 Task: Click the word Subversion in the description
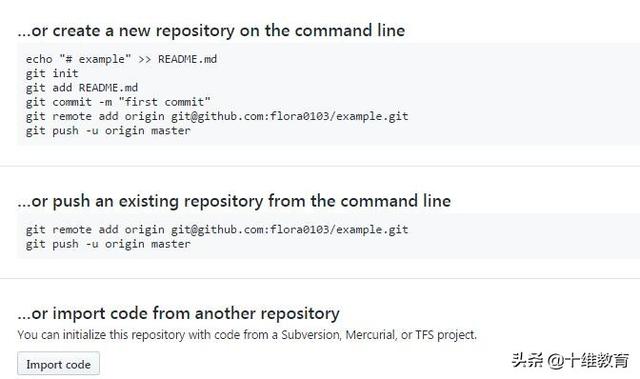(310, 335)
